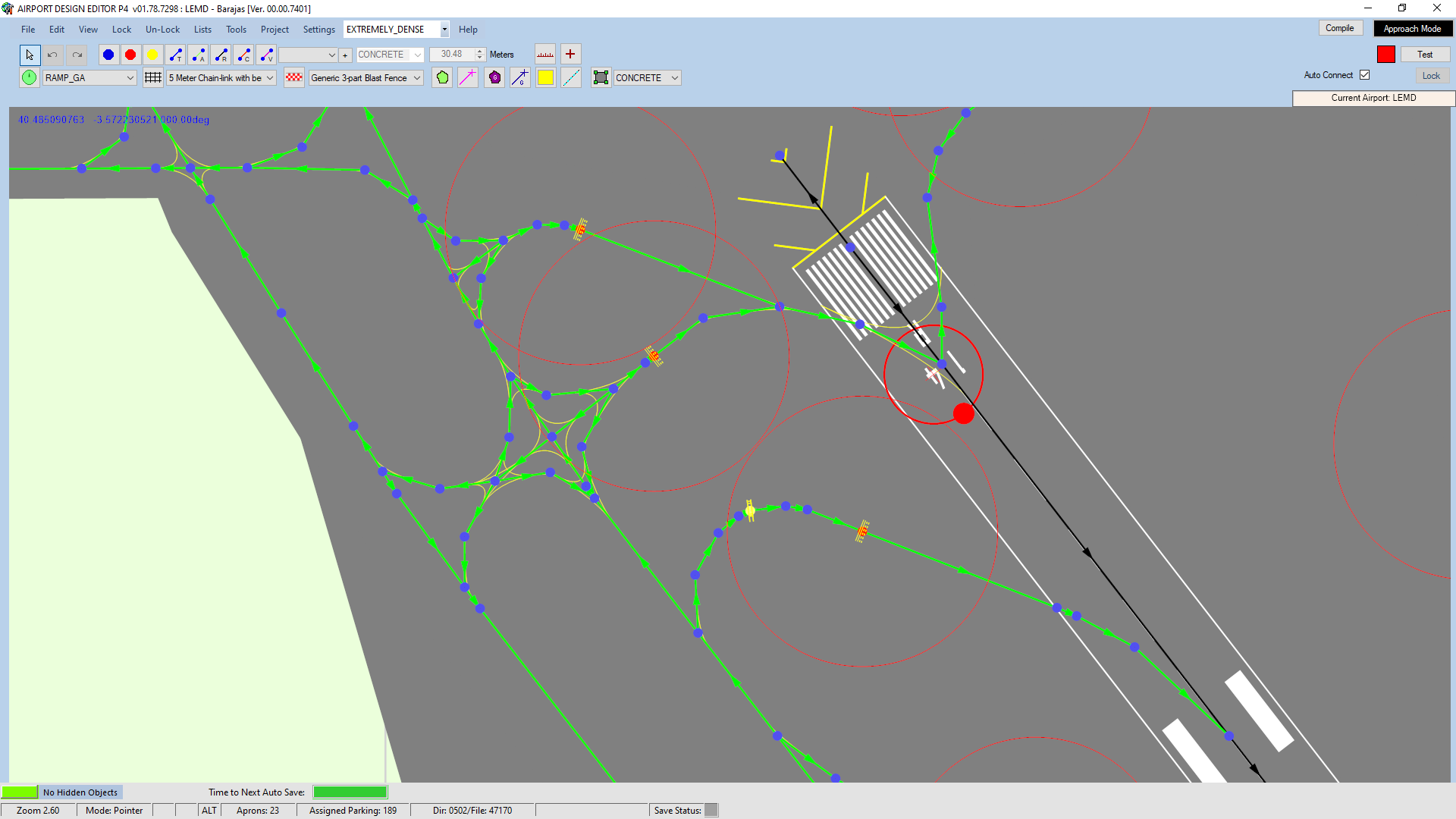The height and width of the screenshot is (819, 1456).
Task: Open the Tools menu
Action: [x=236, y=30]
